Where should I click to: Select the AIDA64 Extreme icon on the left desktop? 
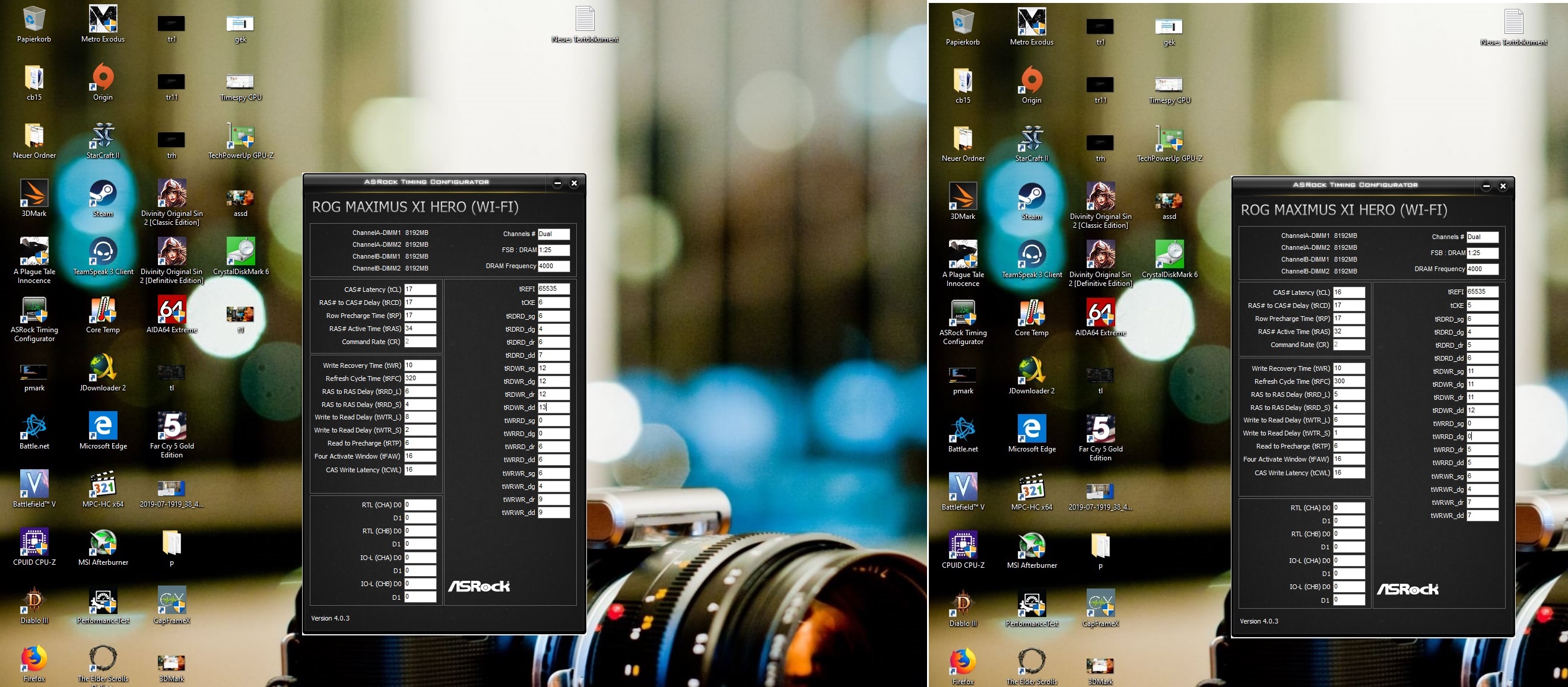172,310
